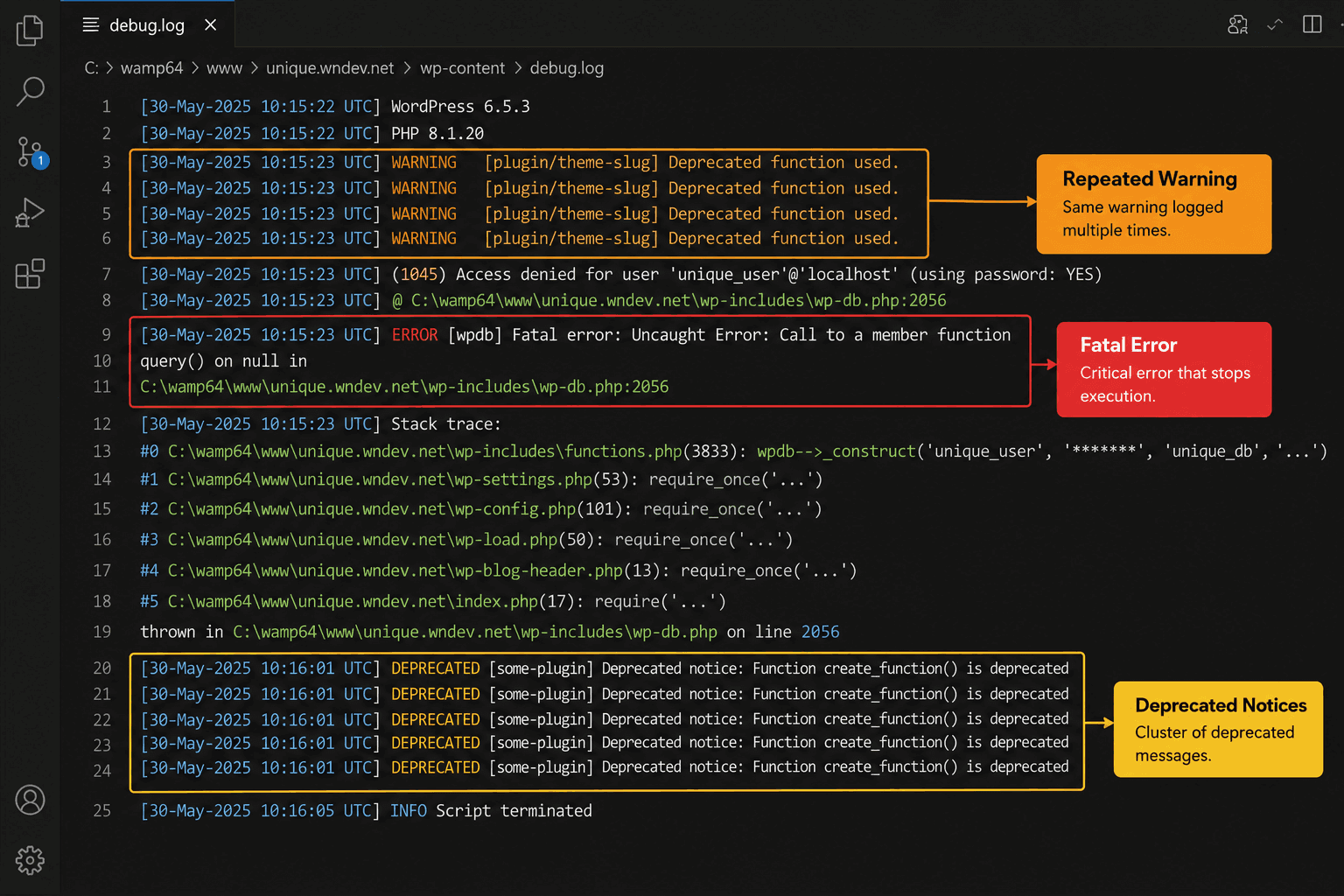Click the Copilot icon in editor toolbar
The width and height of the screenshot is (1344, 896).
point(1237,24)
